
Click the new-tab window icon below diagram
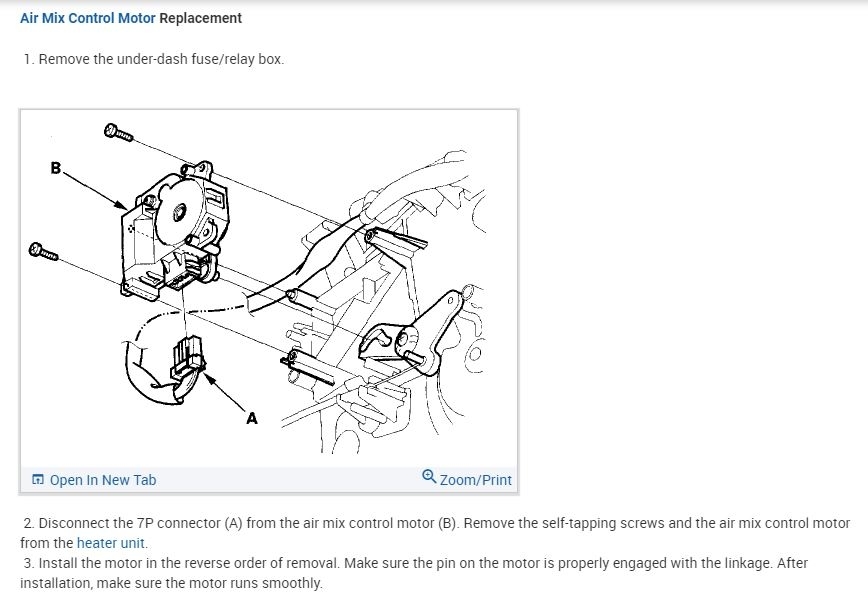pyautogui.click(x=38, y=479)
